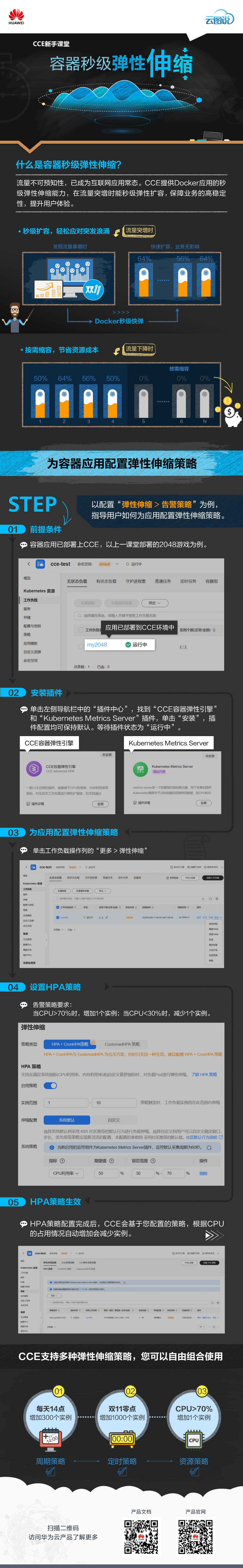The image size is (243, 1568).
Task: Click the tolerance upper field showing 70
Action: point(174,1173)
